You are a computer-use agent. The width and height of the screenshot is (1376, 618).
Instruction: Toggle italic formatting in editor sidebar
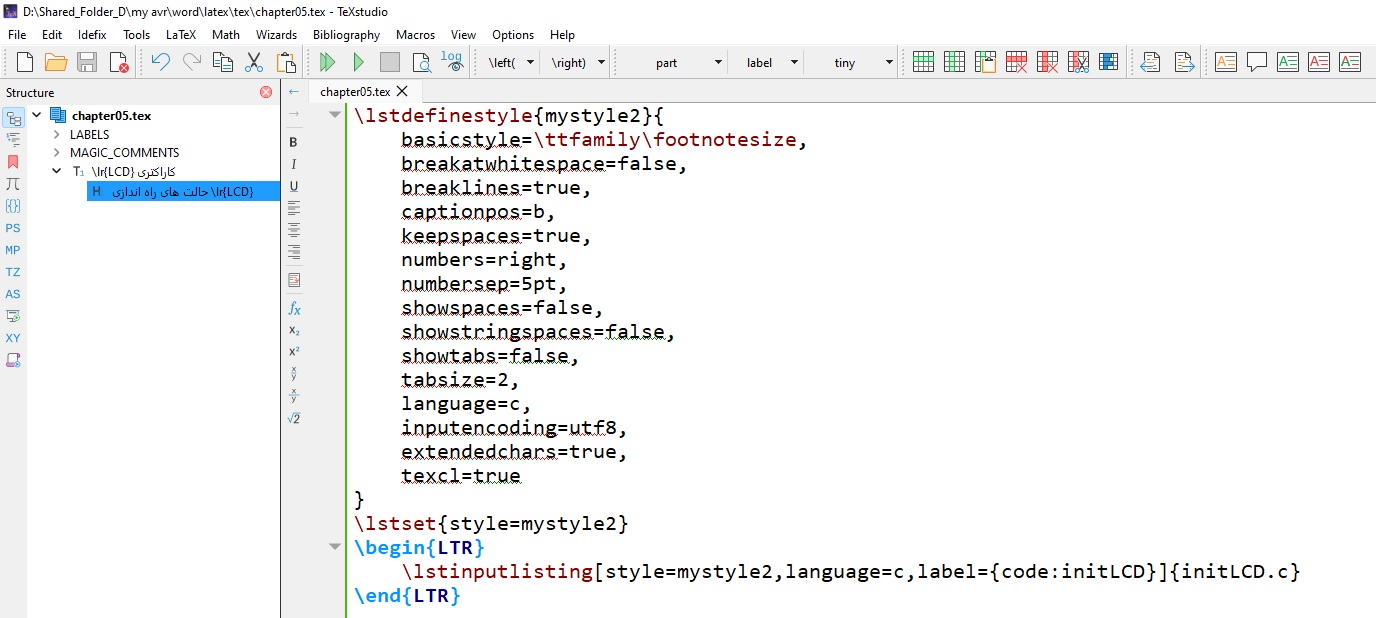pyautogui.click(x=294, y=164)
